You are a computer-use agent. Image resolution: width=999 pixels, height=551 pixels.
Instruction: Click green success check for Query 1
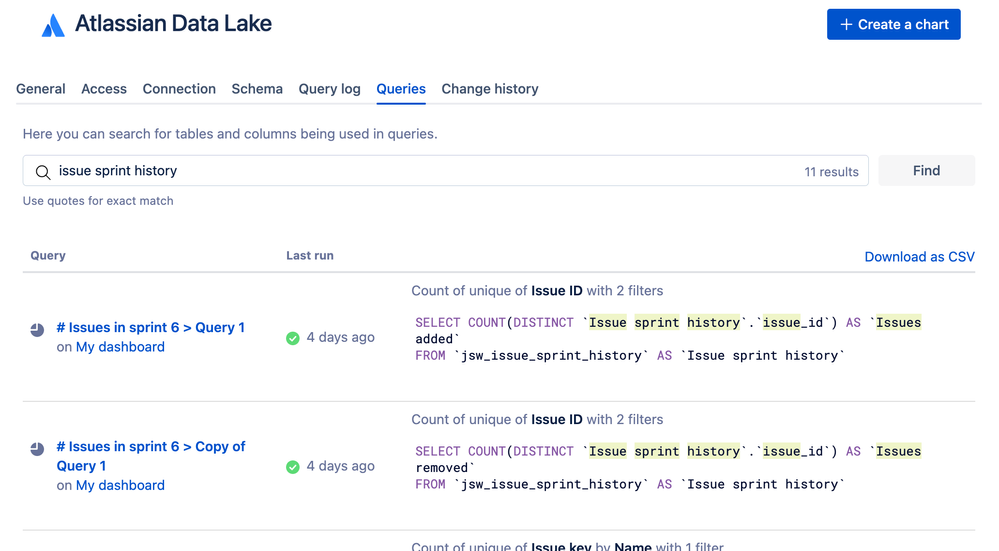(292, 338)
